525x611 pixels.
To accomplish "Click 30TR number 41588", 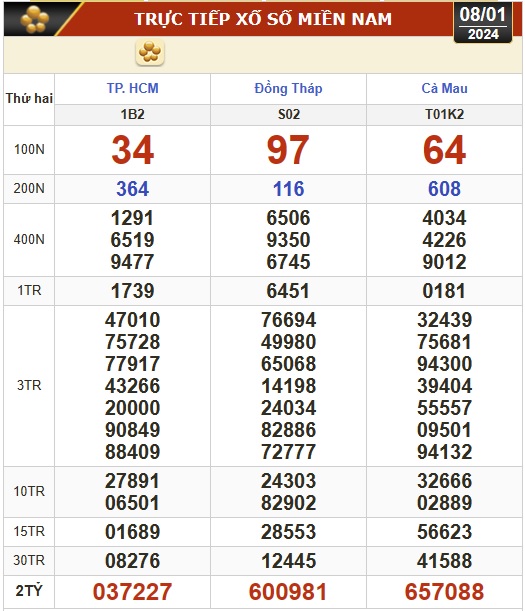I will (444, 562).
